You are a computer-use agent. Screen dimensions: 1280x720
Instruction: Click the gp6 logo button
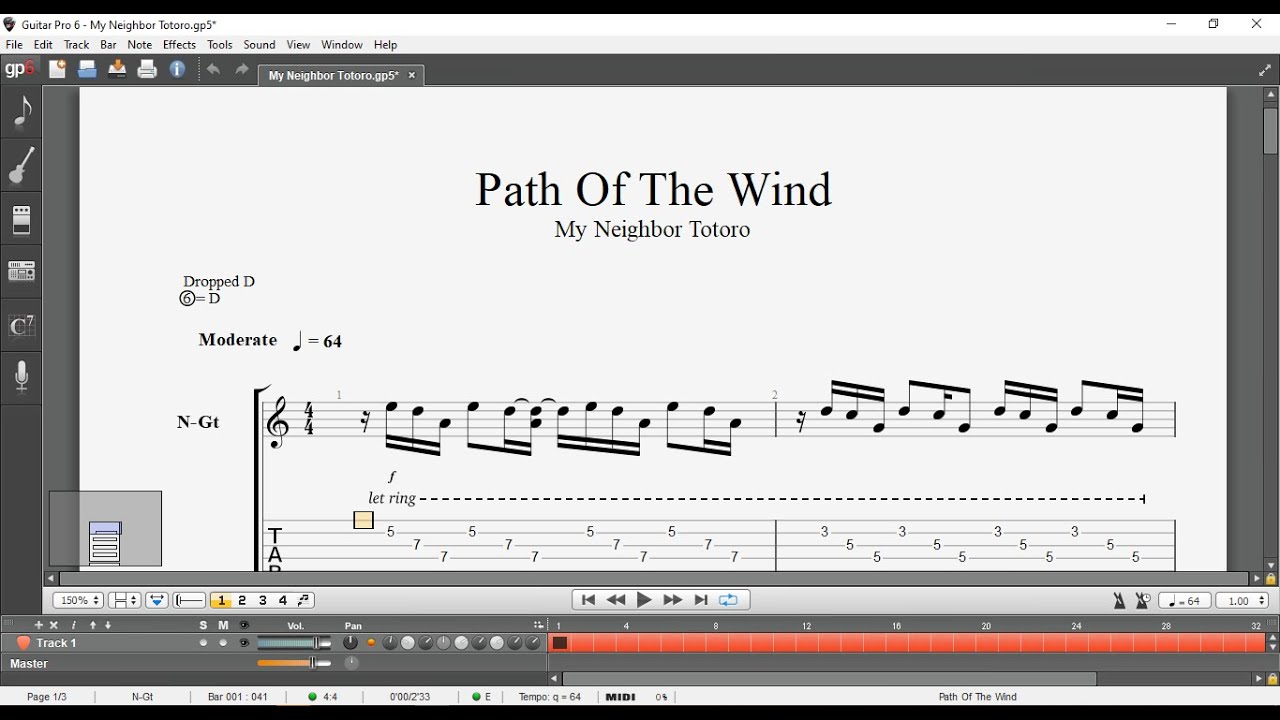[x=20, y=69]
